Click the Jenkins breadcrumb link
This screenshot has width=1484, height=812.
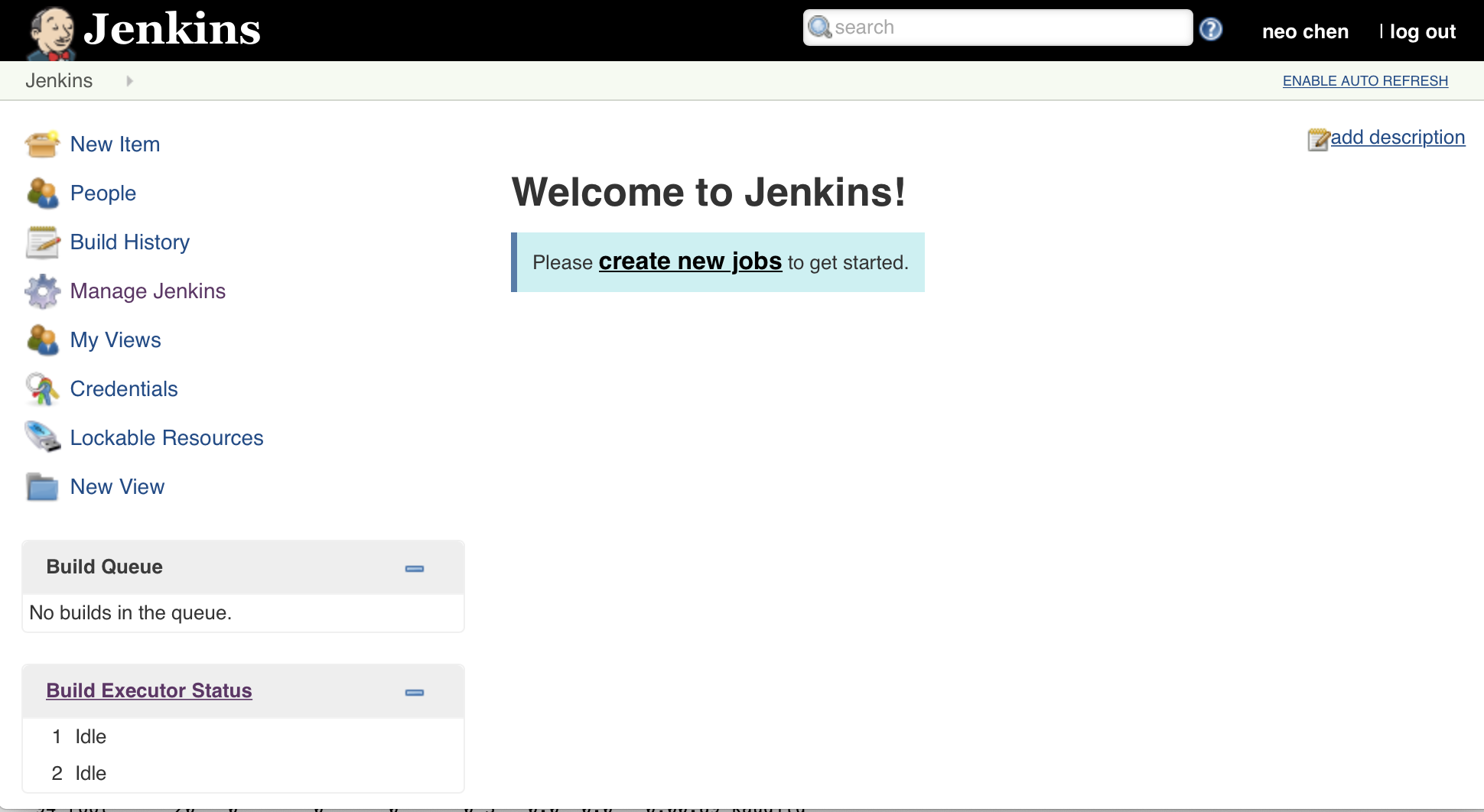tap(59, 81)
